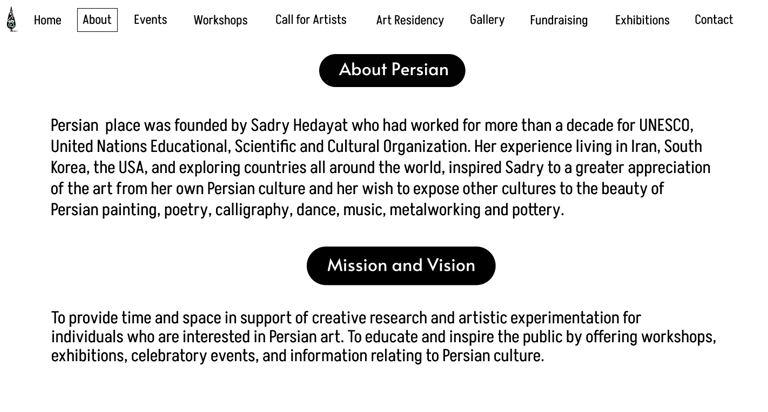Click the founder history paragraph
The width and height of the screenshot is (768, 412).
point(380,168)
